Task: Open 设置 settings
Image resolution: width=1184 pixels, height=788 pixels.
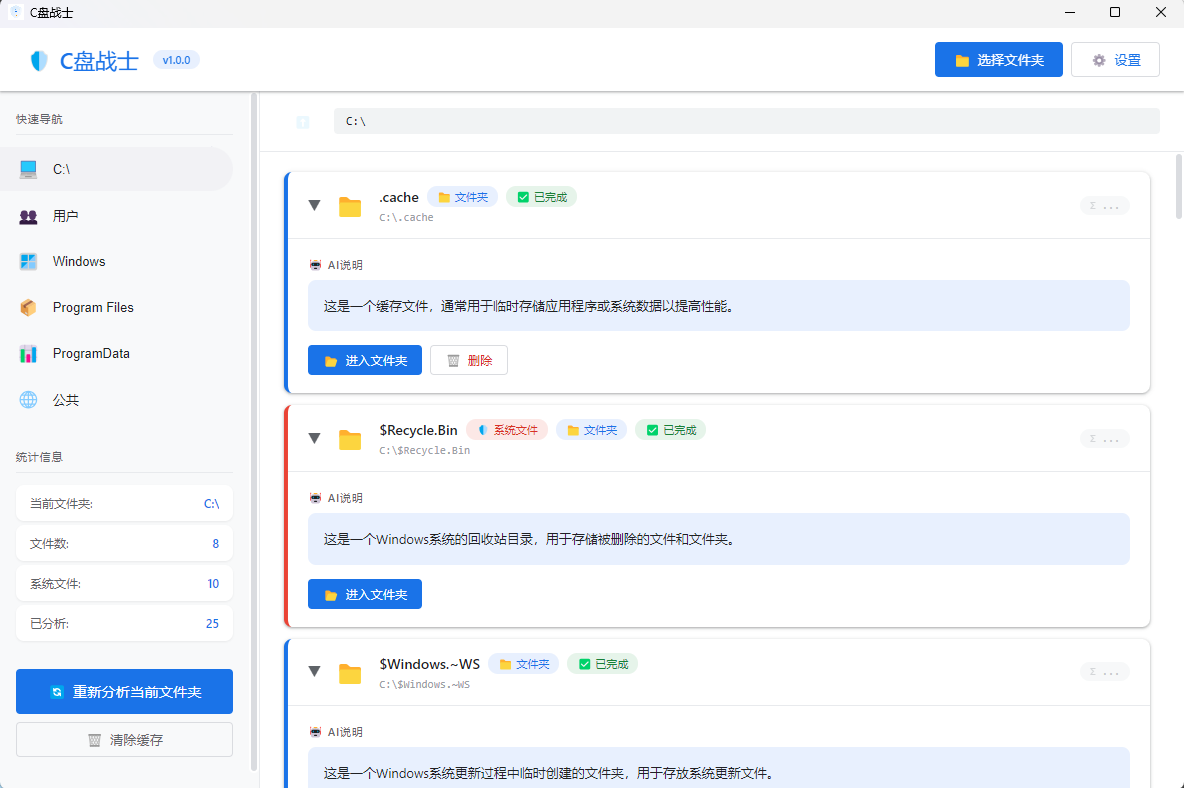Action: (x=1115, y=60)
